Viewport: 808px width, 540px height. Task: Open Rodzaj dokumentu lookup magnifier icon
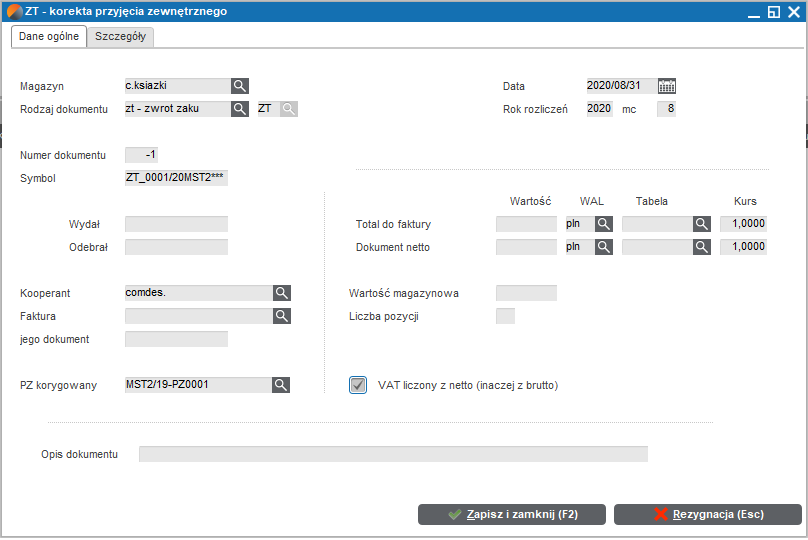click(x=240, y=109)
